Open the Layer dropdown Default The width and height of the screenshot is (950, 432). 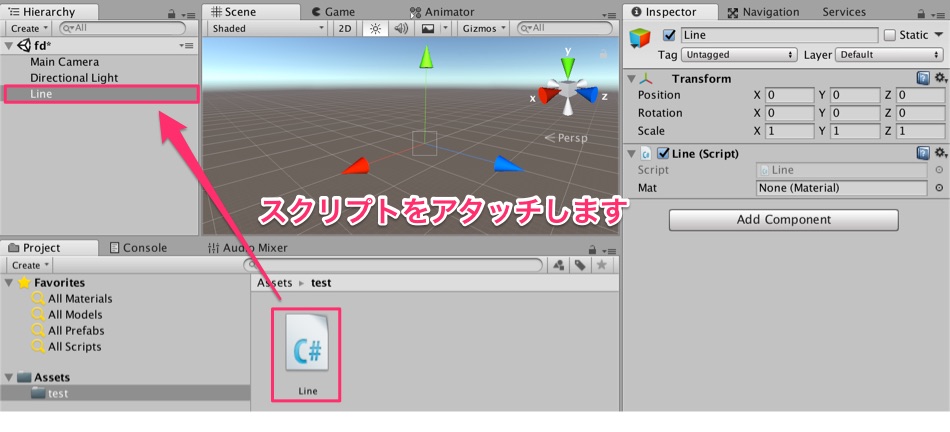point(889,55)
